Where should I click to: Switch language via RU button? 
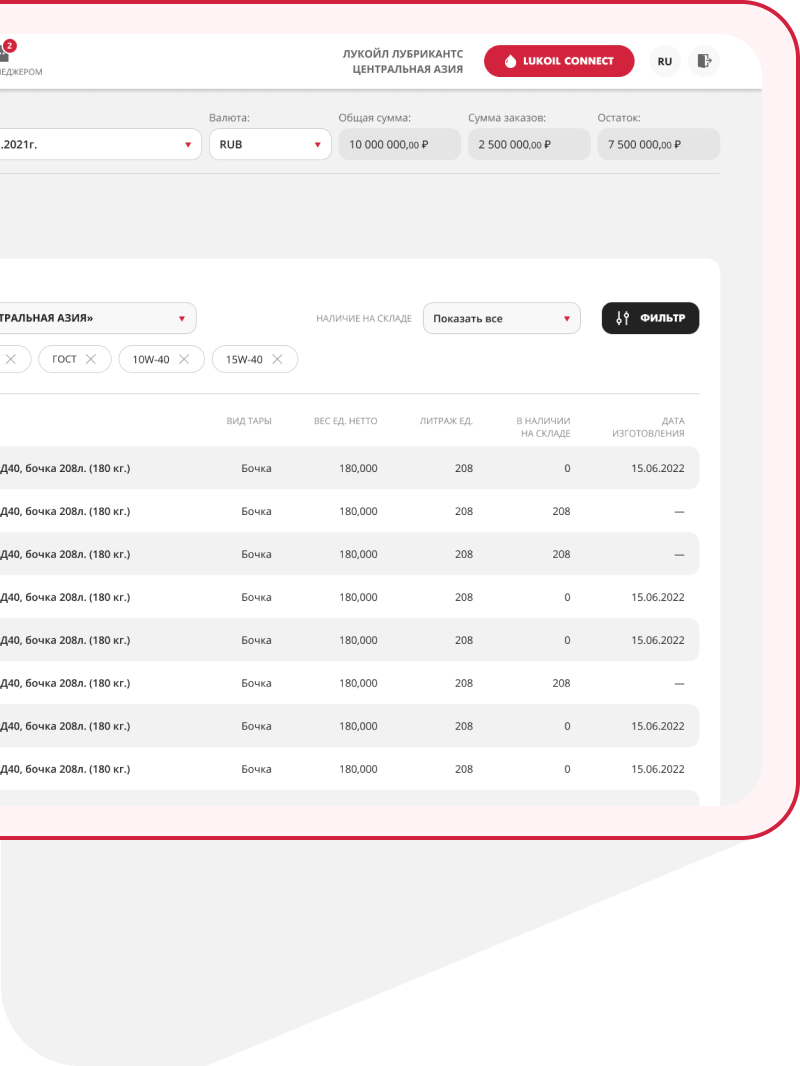(x=664, y=61)
